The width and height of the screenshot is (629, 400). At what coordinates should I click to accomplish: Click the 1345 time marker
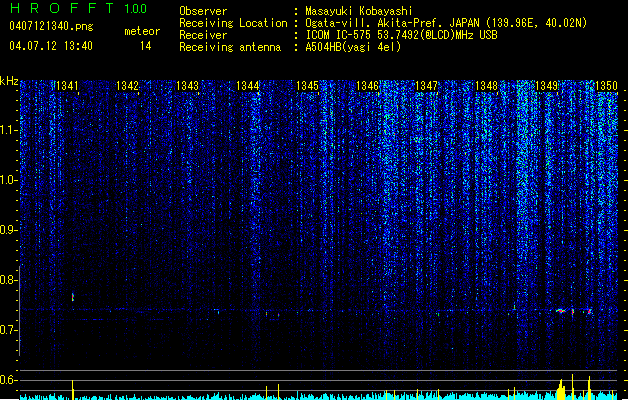(x=307, y=86)
